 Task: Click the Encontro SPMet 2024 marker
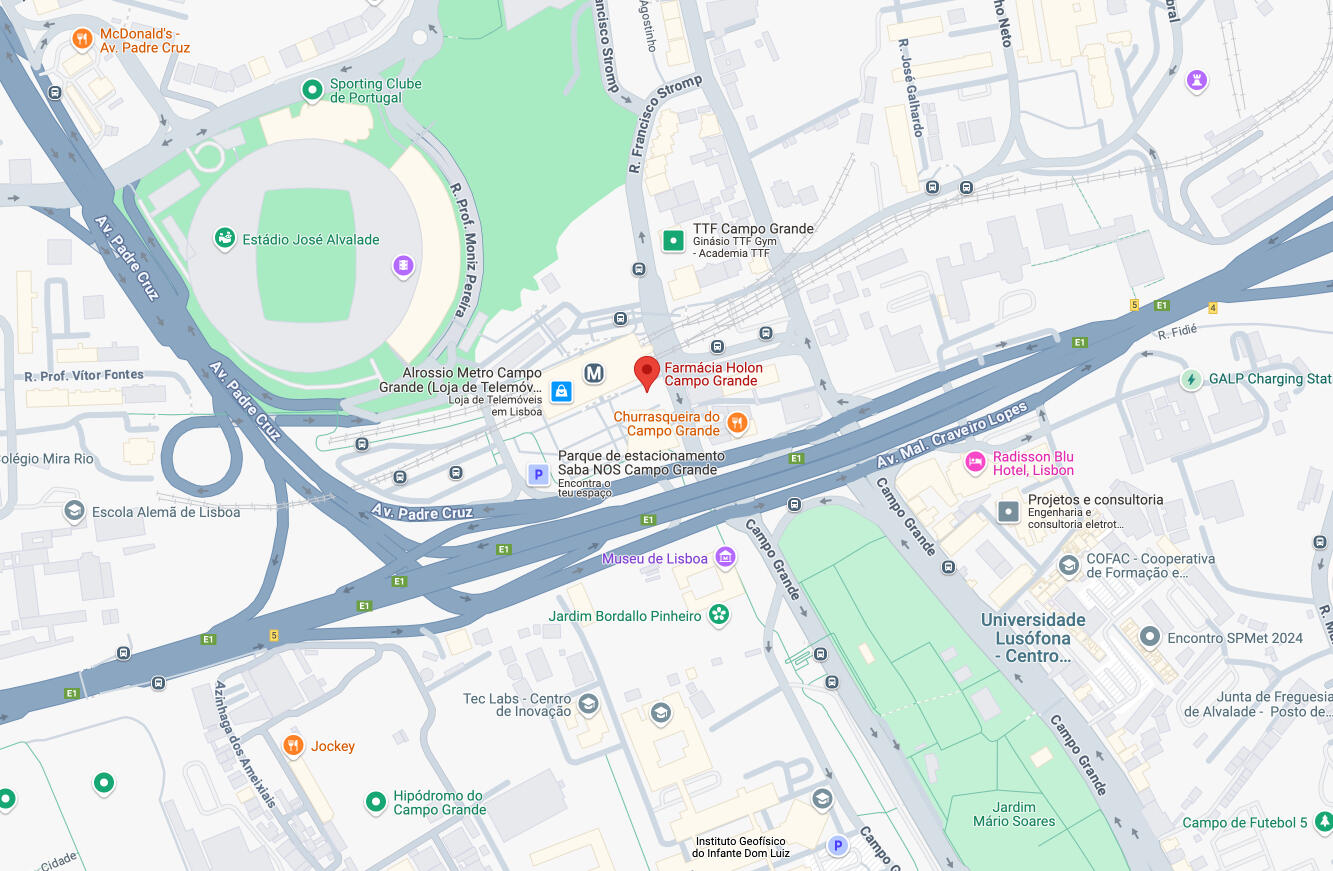coord(1151,636)
